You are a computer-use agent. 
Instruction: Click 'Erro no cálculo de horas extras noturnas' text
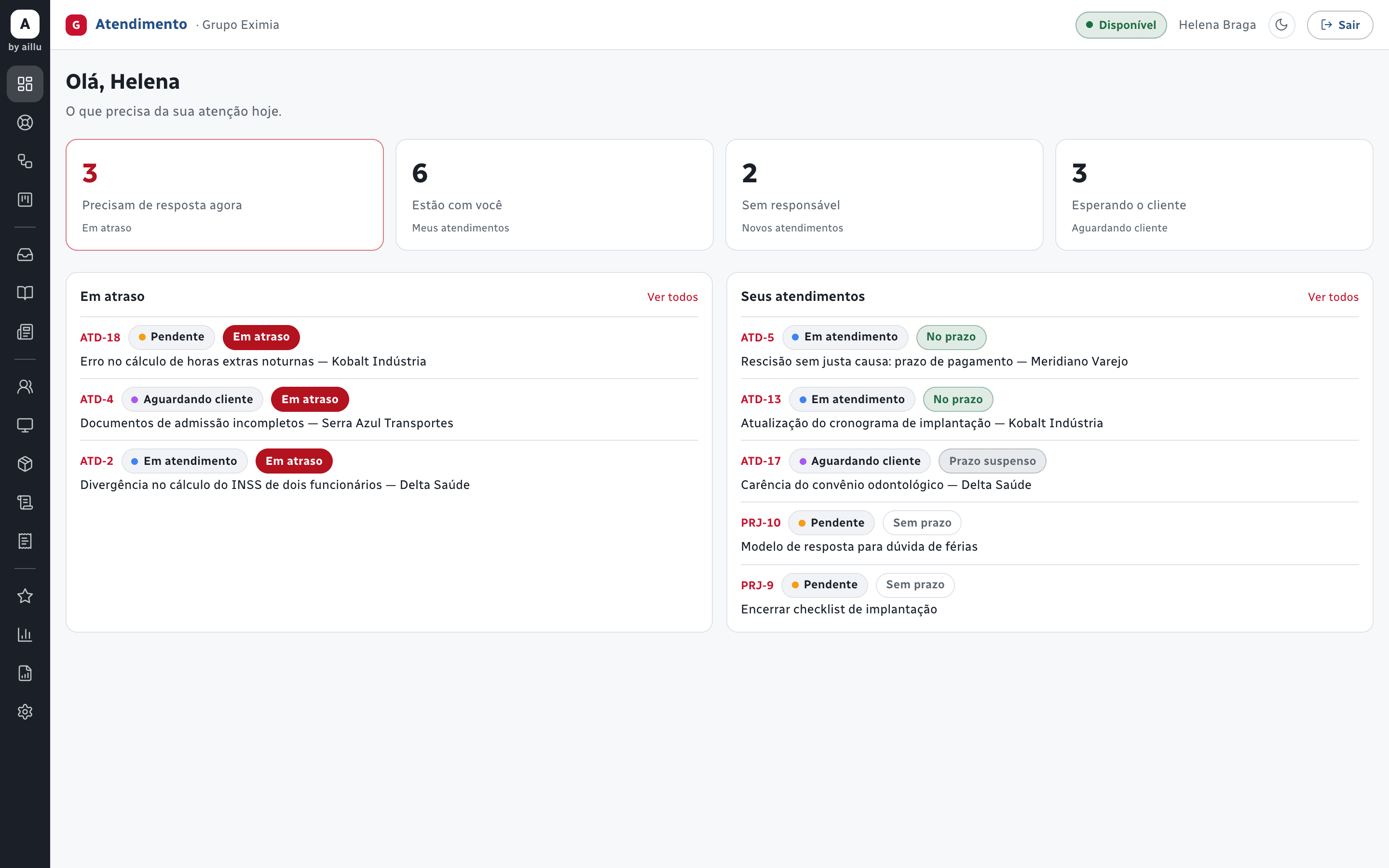coord(197,361)
